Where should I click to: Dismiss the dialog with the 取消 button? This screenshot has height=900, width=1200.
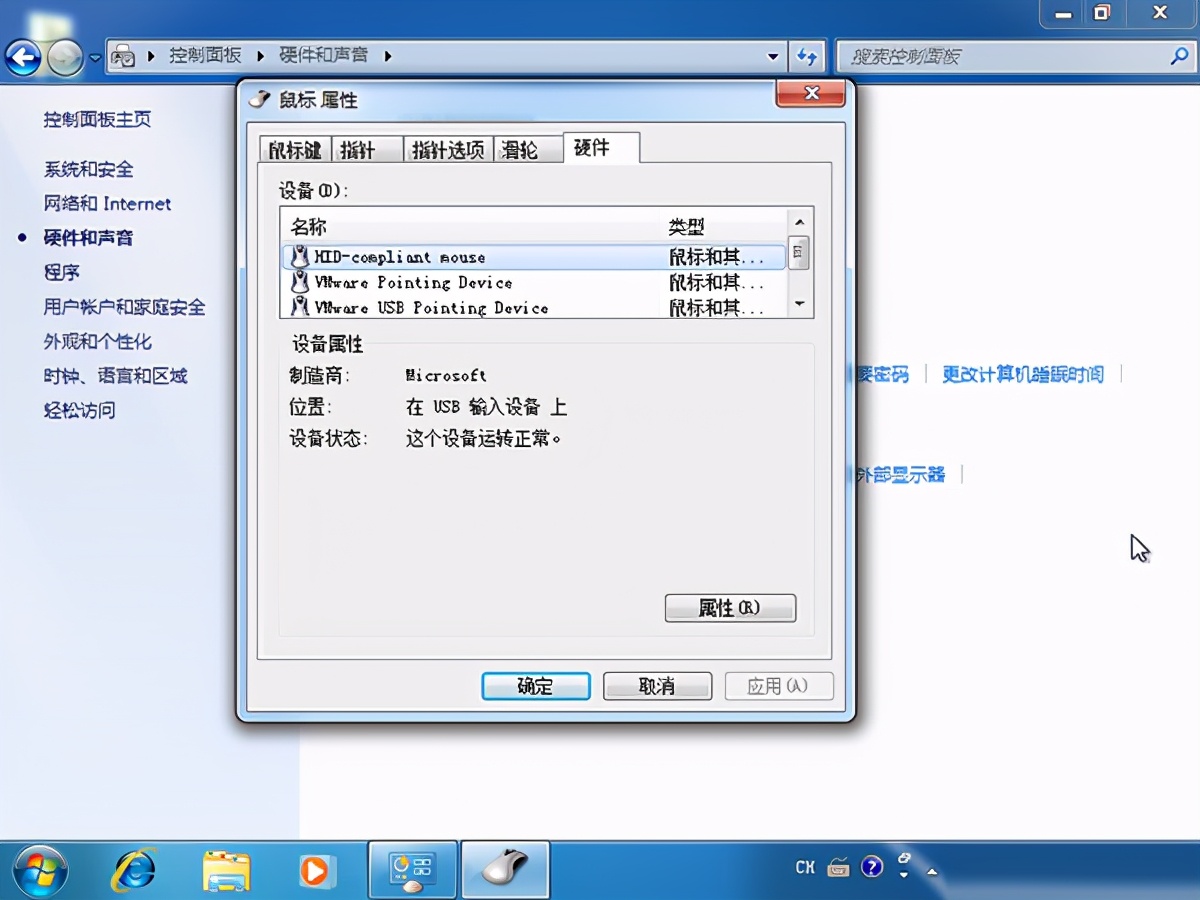click(x=657, y=685)
